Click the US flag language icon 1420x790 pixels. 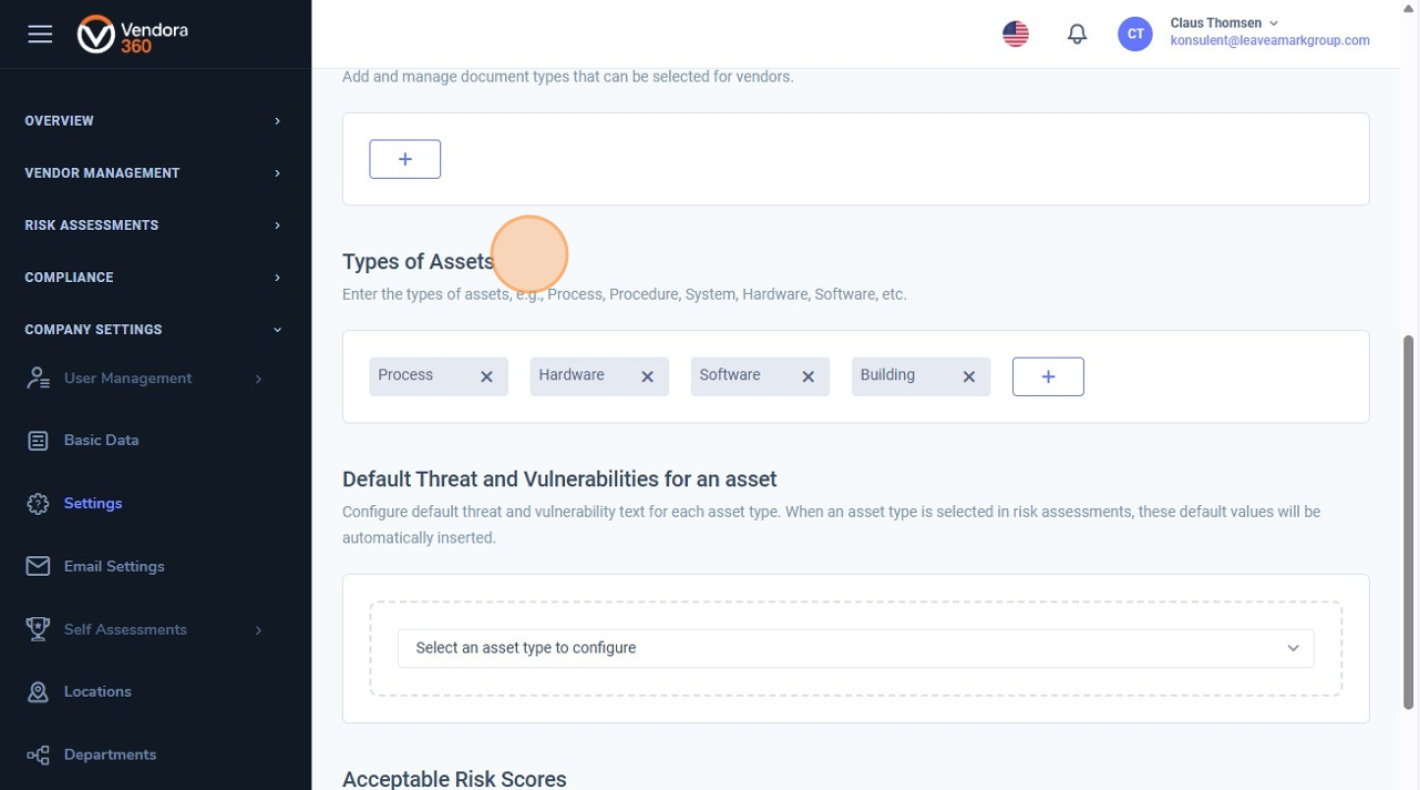point(1015,34)
